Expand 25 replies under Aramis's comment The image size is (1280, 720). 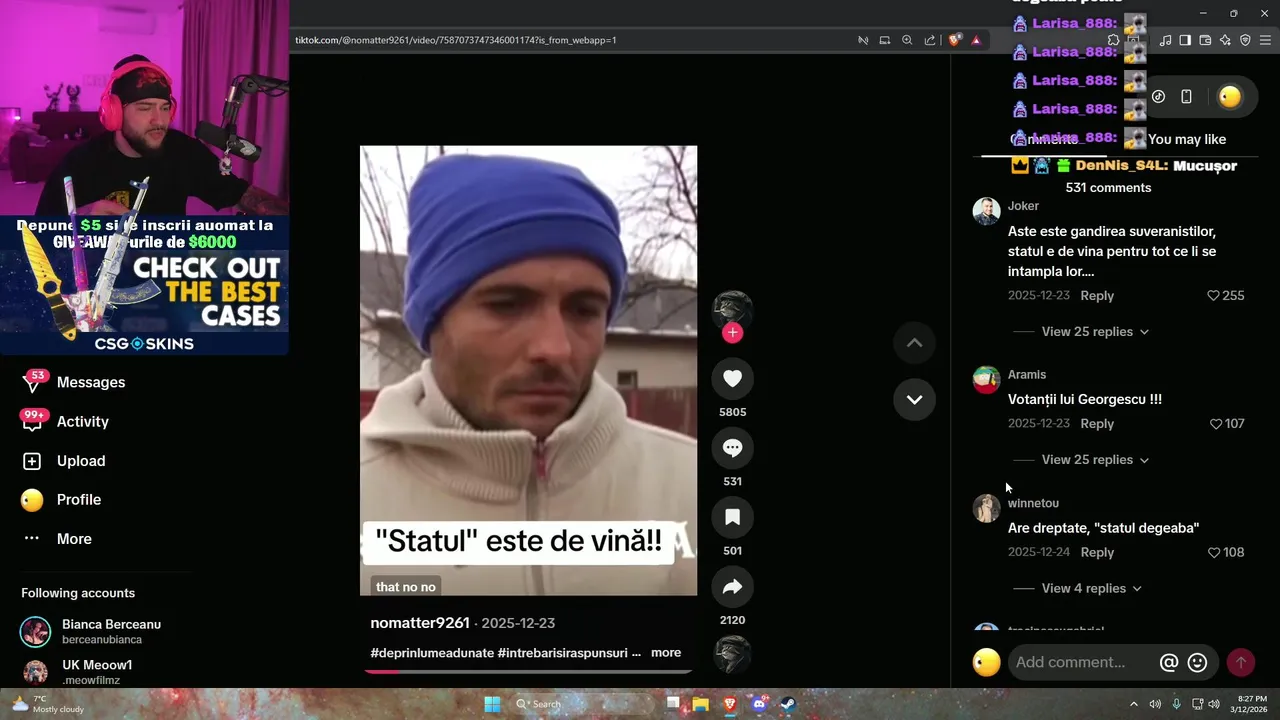(1095, 460)
